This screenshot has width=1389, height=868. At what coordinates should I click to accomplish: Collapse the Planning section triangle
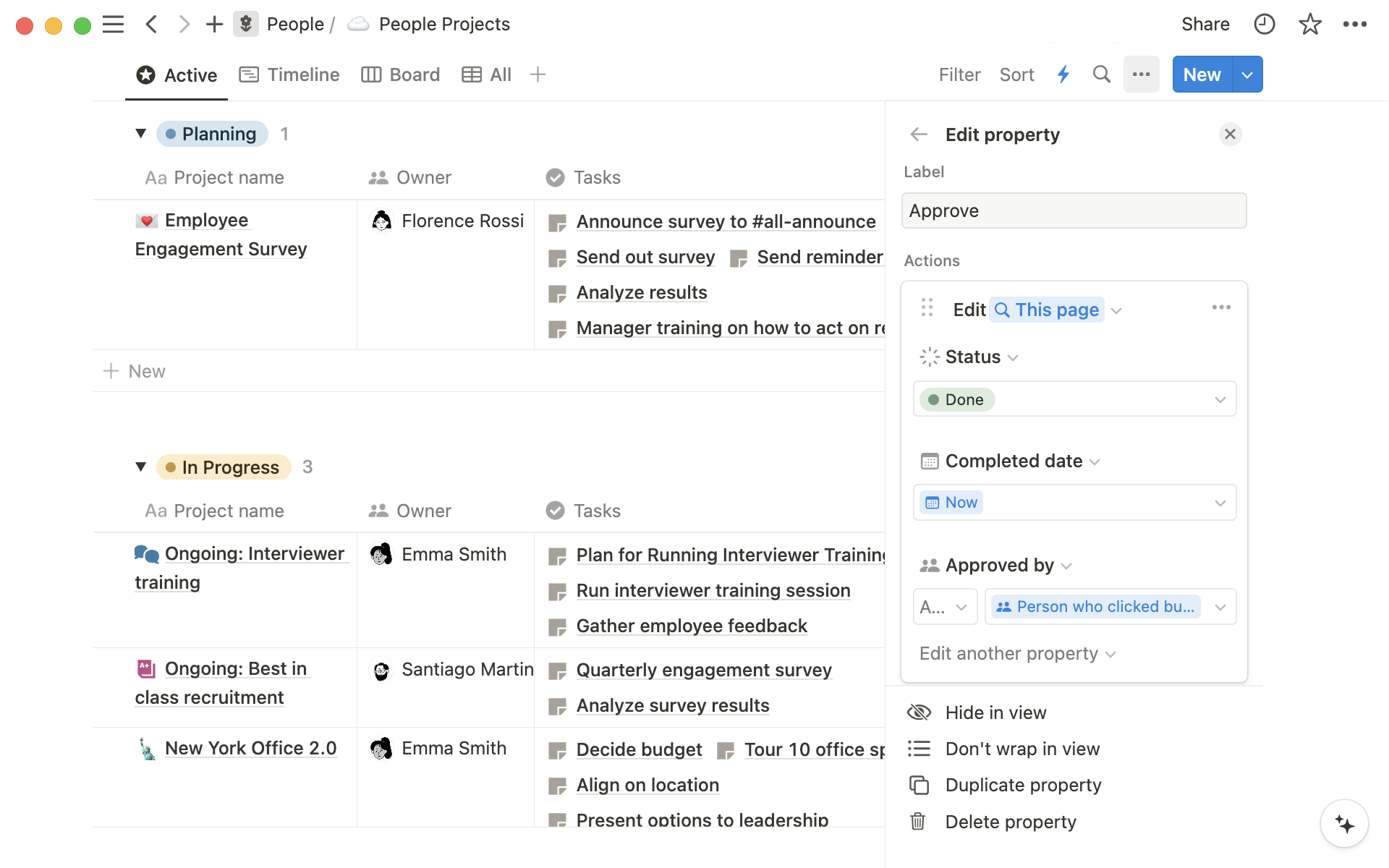coord(142,133)
